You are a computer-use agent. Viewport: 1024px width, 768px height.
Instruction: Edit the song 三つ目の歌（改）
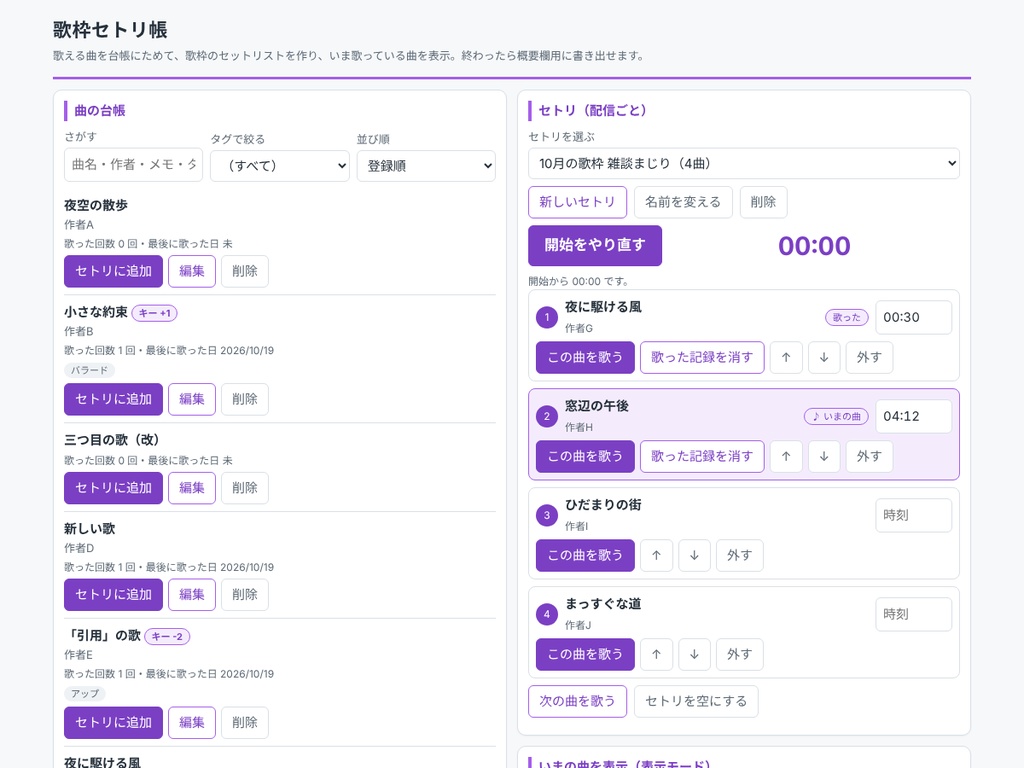(192, 488)
